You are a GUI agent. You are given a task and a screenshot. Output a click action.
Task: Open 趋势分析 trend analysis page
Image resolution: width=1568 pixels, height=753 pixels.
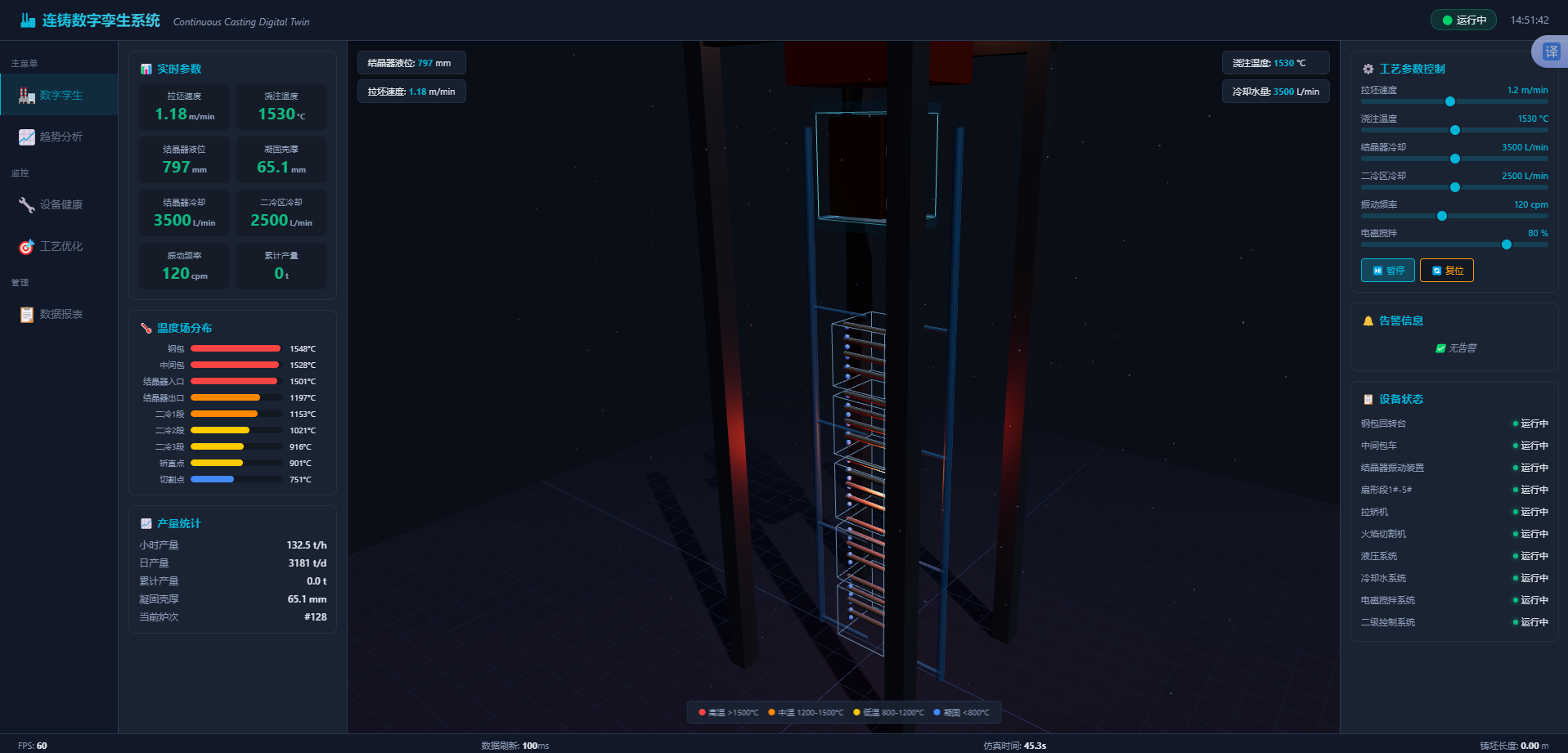pyautogui.click(x=59, y=137)
